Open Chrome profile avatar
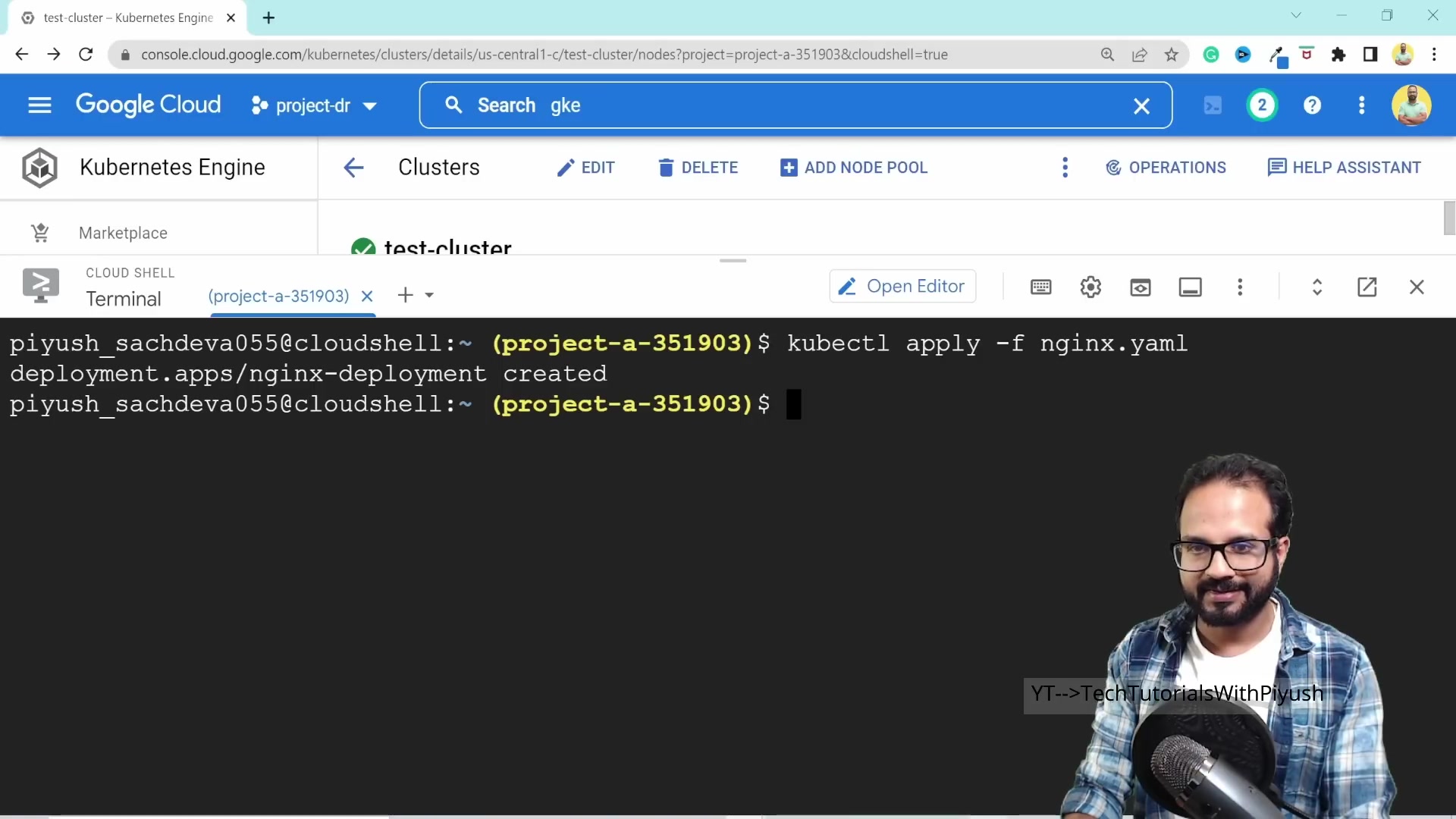 point(1403,55)
